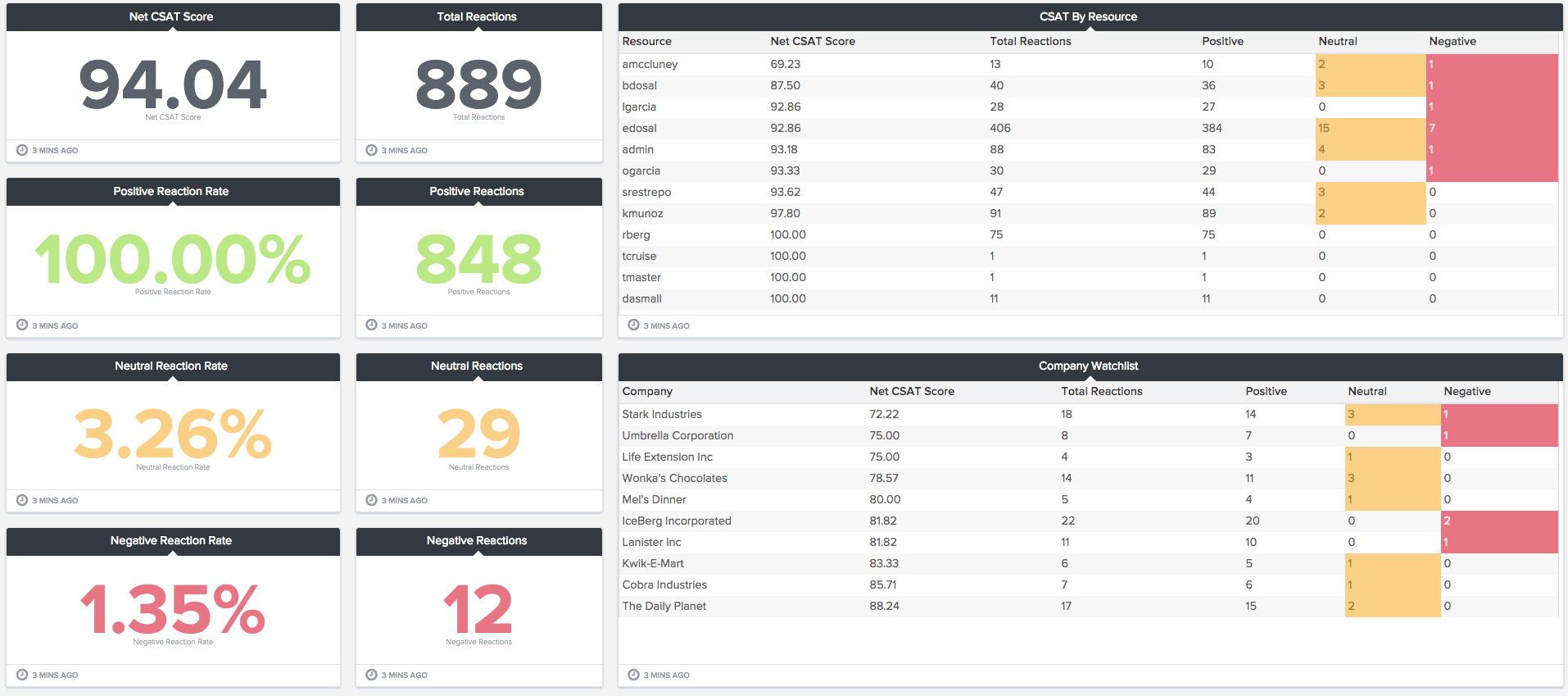Viewport: 1568px width, 696px height.
Task: Sort Company Watchlist by Net CSAT Score header
Action: coord(911,391)
